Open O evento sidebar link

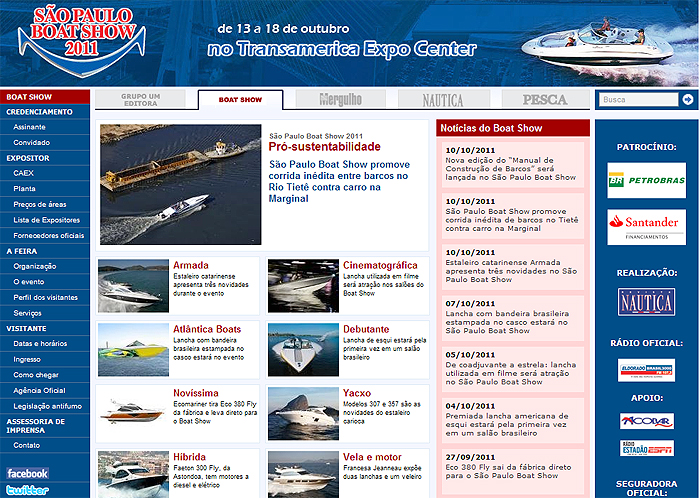[29, 282]
